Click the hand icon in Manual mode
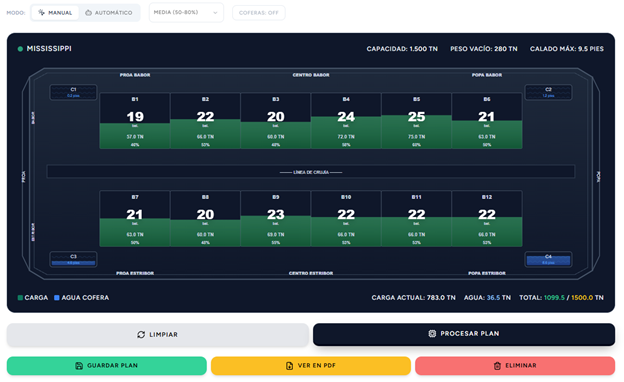 (x=41, y=12)
